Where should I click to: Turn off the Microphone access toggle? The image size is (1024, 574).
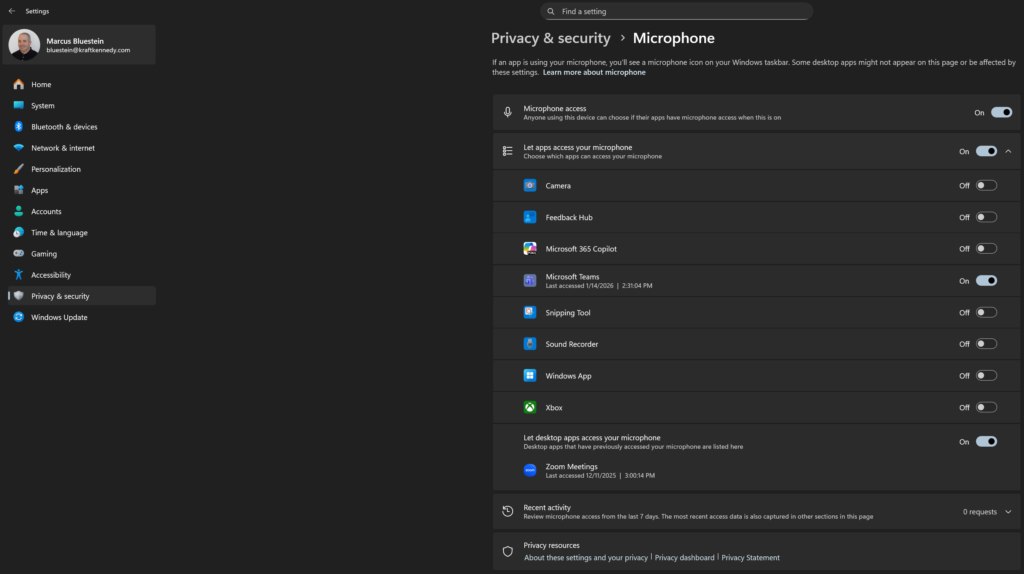(1001, 113)
